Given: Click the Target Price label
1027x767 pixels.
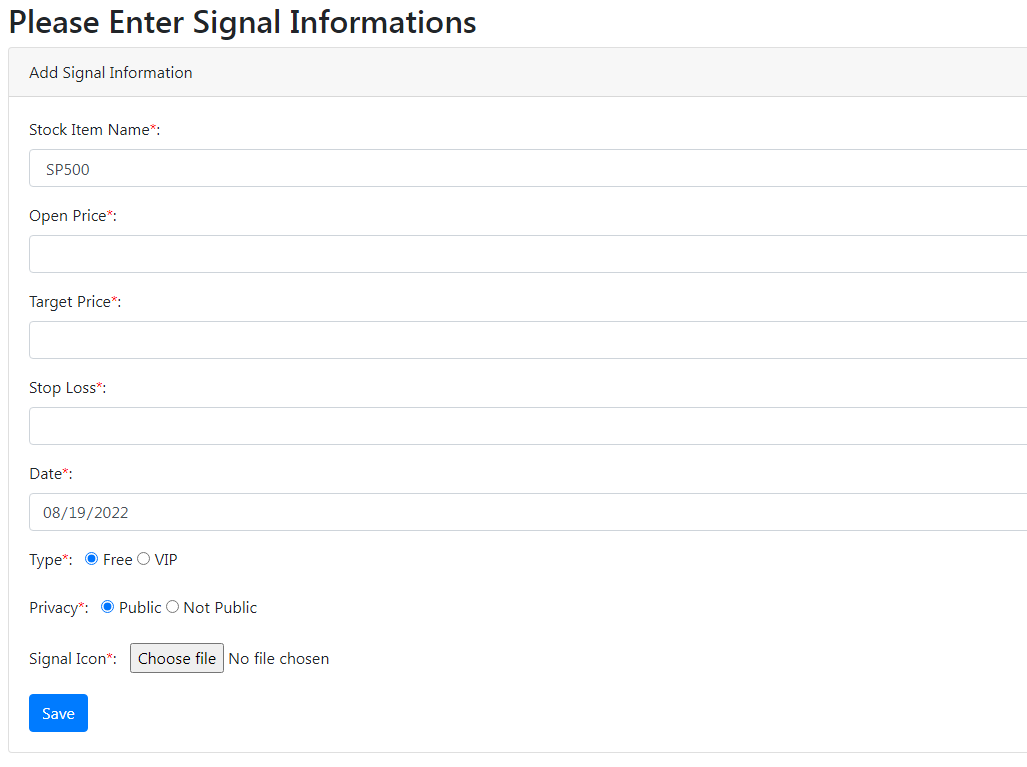Looking at the screenshot, I should coord(69,302).
